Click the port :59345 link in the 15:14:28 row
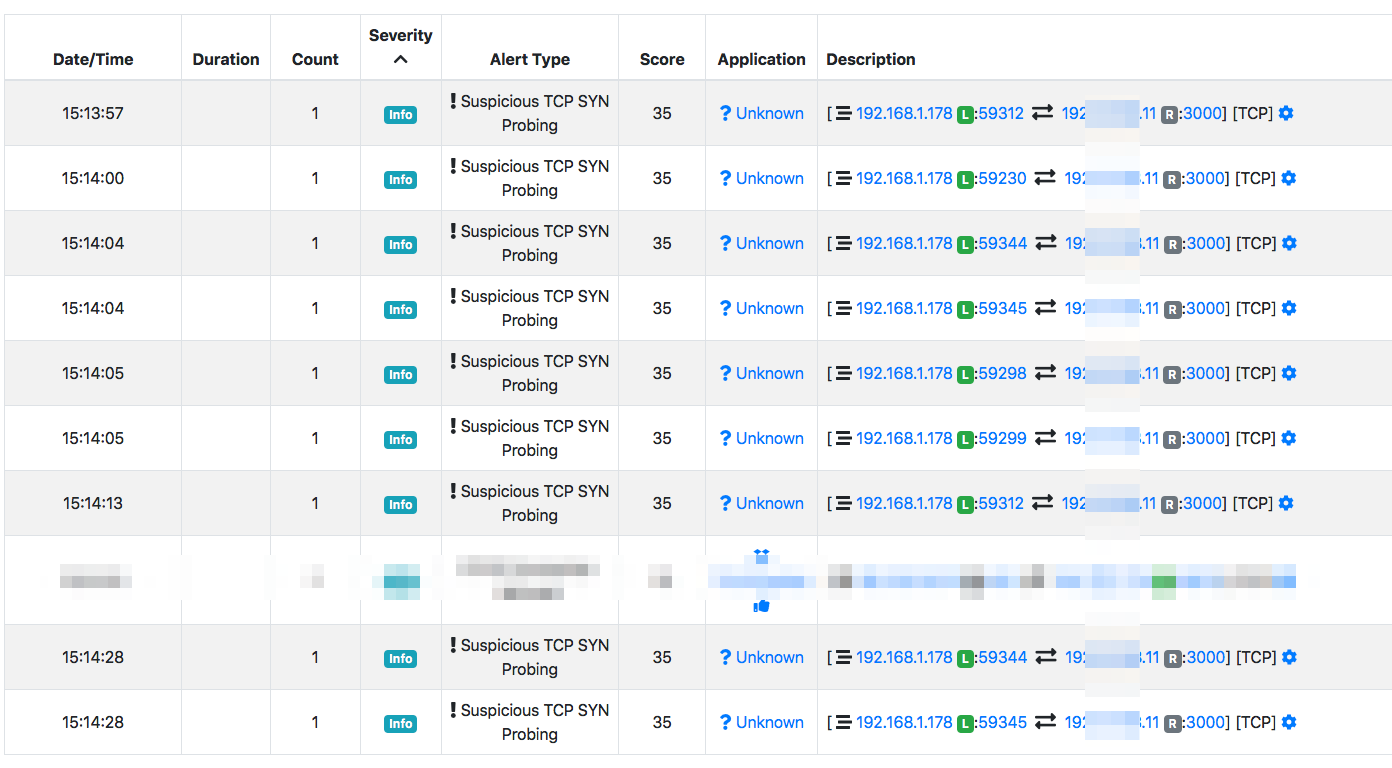The height and width of the screenshot is (768, 1392). coord(1001,722)
